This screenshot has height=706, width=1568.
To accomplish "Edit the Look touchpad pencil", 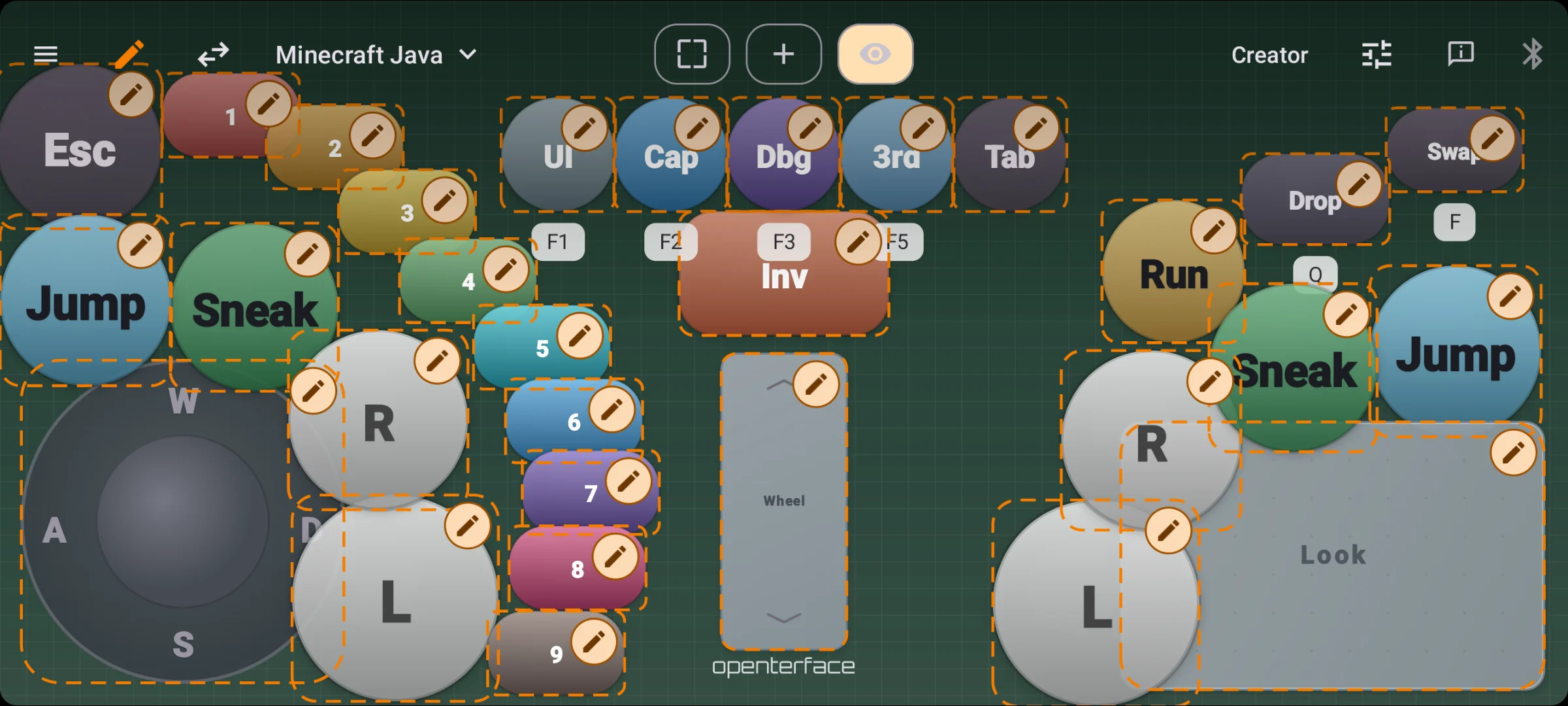I will [x=1513, y=452].
